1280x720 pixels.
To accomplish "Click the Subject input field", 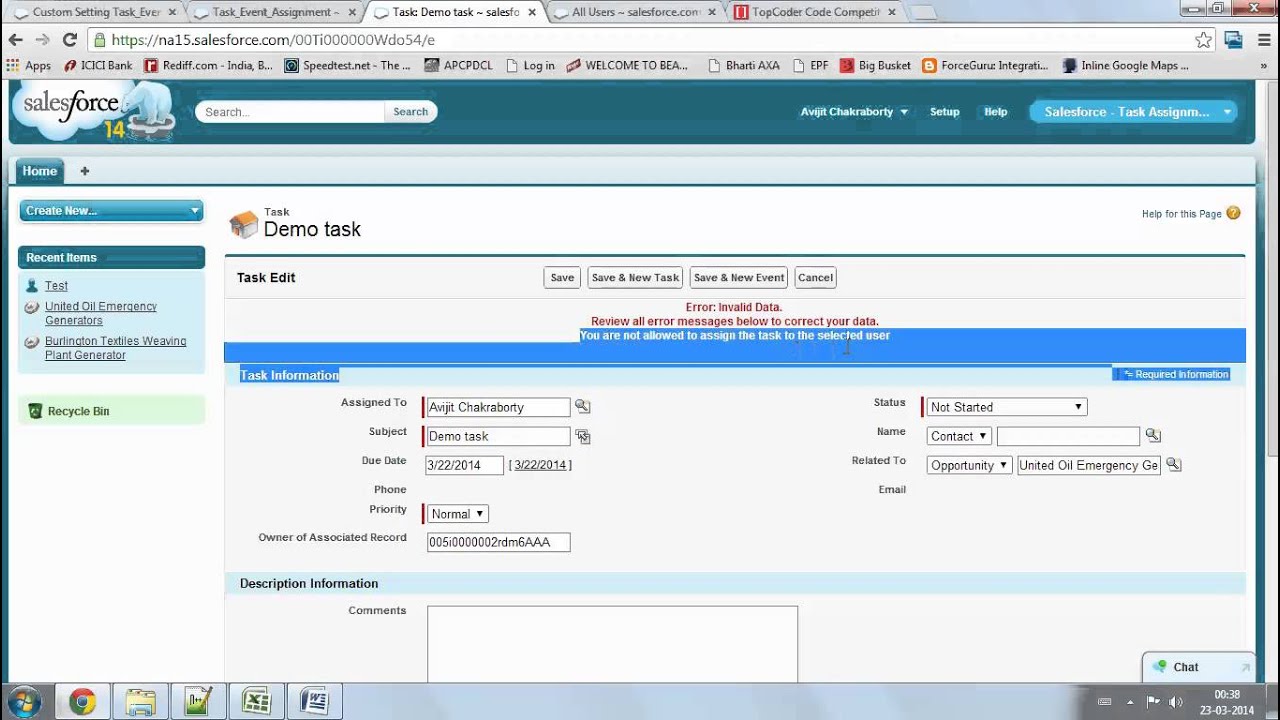I will [x=498, y=436].
